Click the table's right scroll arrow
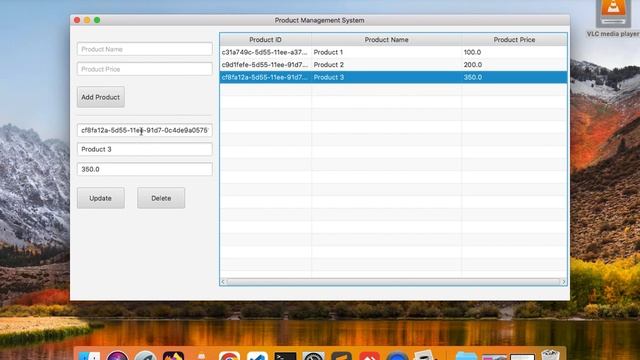Viewport: 640px width, 360px height. [564, 282]
